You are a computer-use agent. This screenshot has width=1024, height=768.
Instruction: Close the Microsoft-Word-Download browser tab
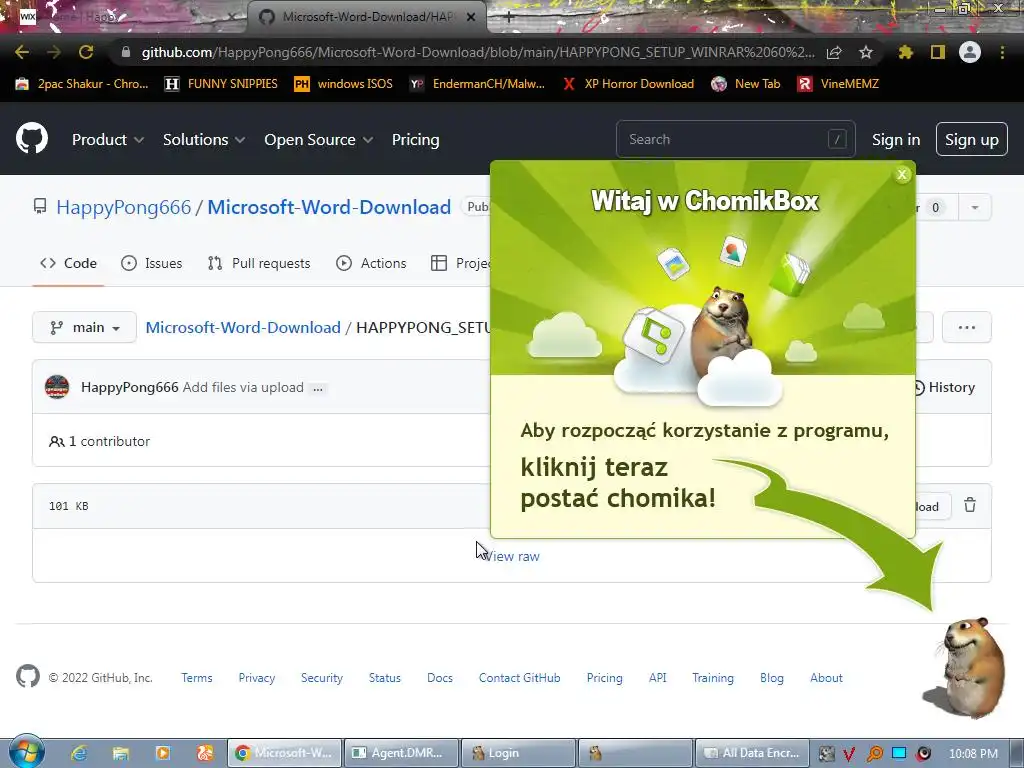(471, 17)
